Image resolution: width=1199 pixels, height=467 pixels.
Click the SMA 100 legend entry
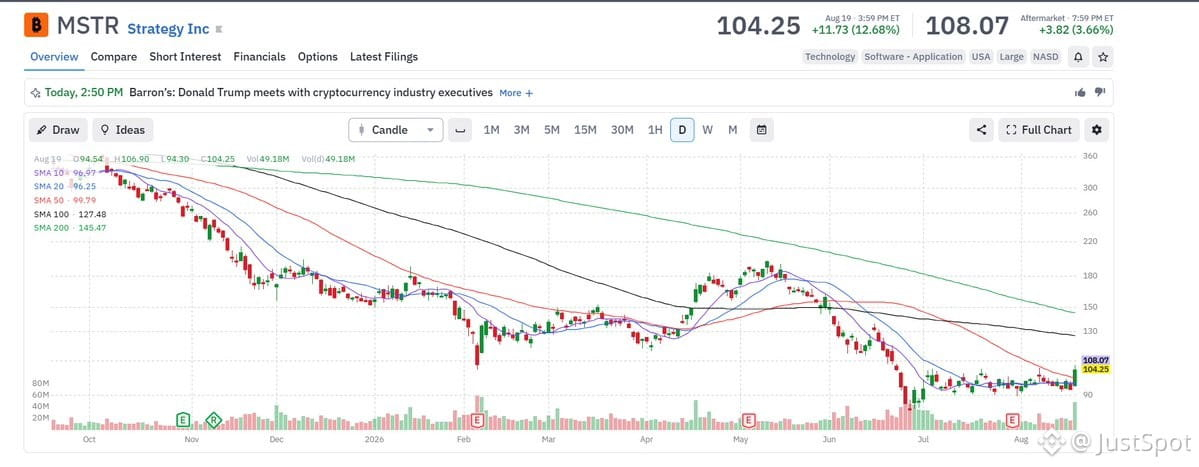click(69, 214)
